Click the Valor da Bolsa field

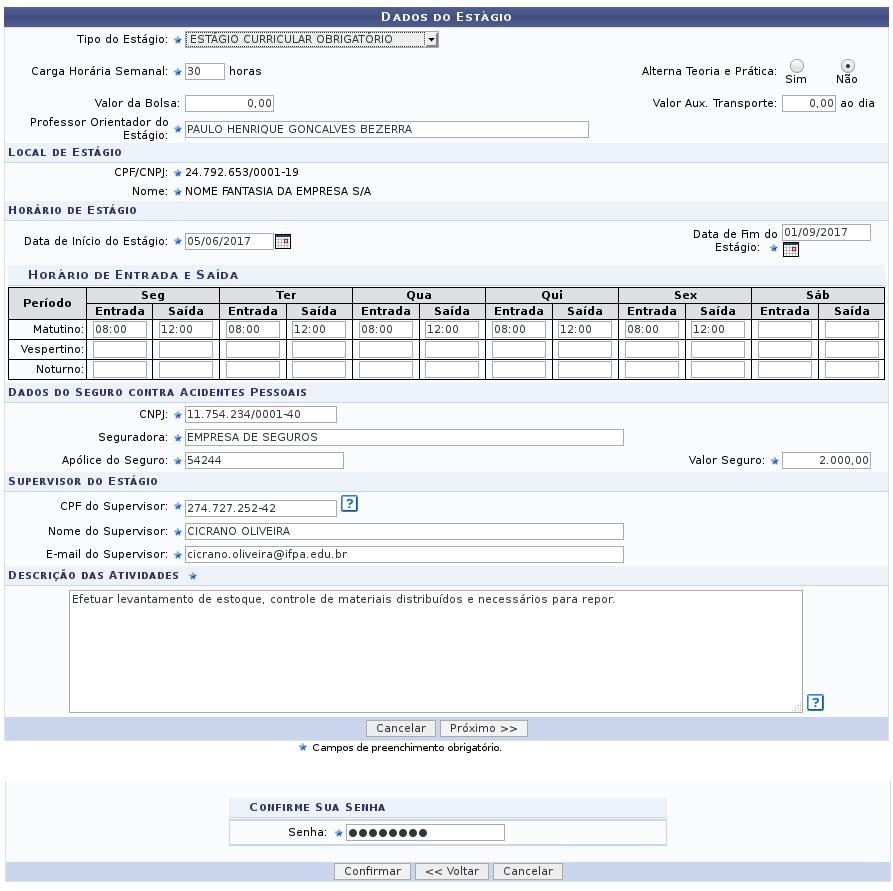[x=230, y=104]
